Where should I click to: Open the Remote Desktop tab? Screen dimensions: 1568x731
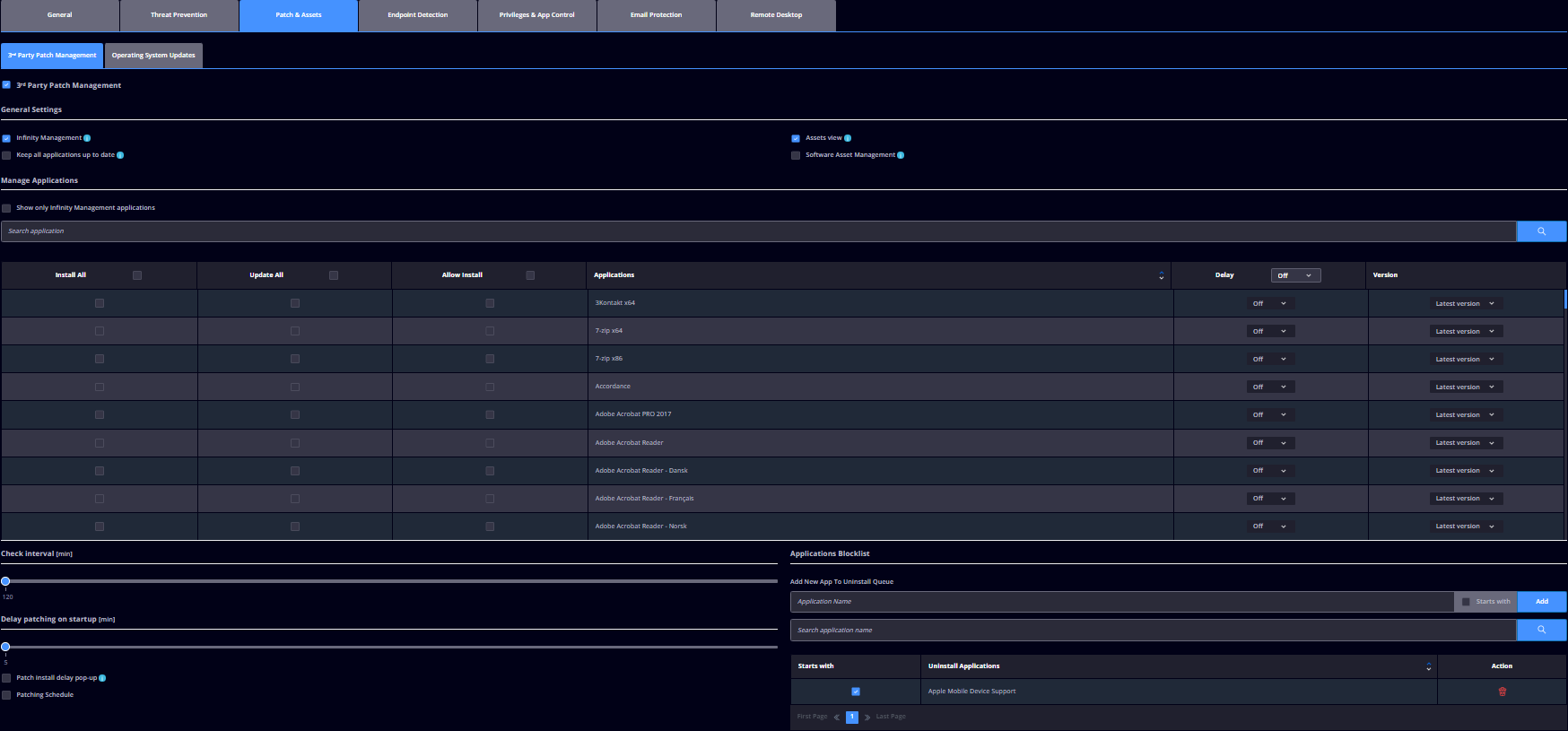[x=776, y=15]
